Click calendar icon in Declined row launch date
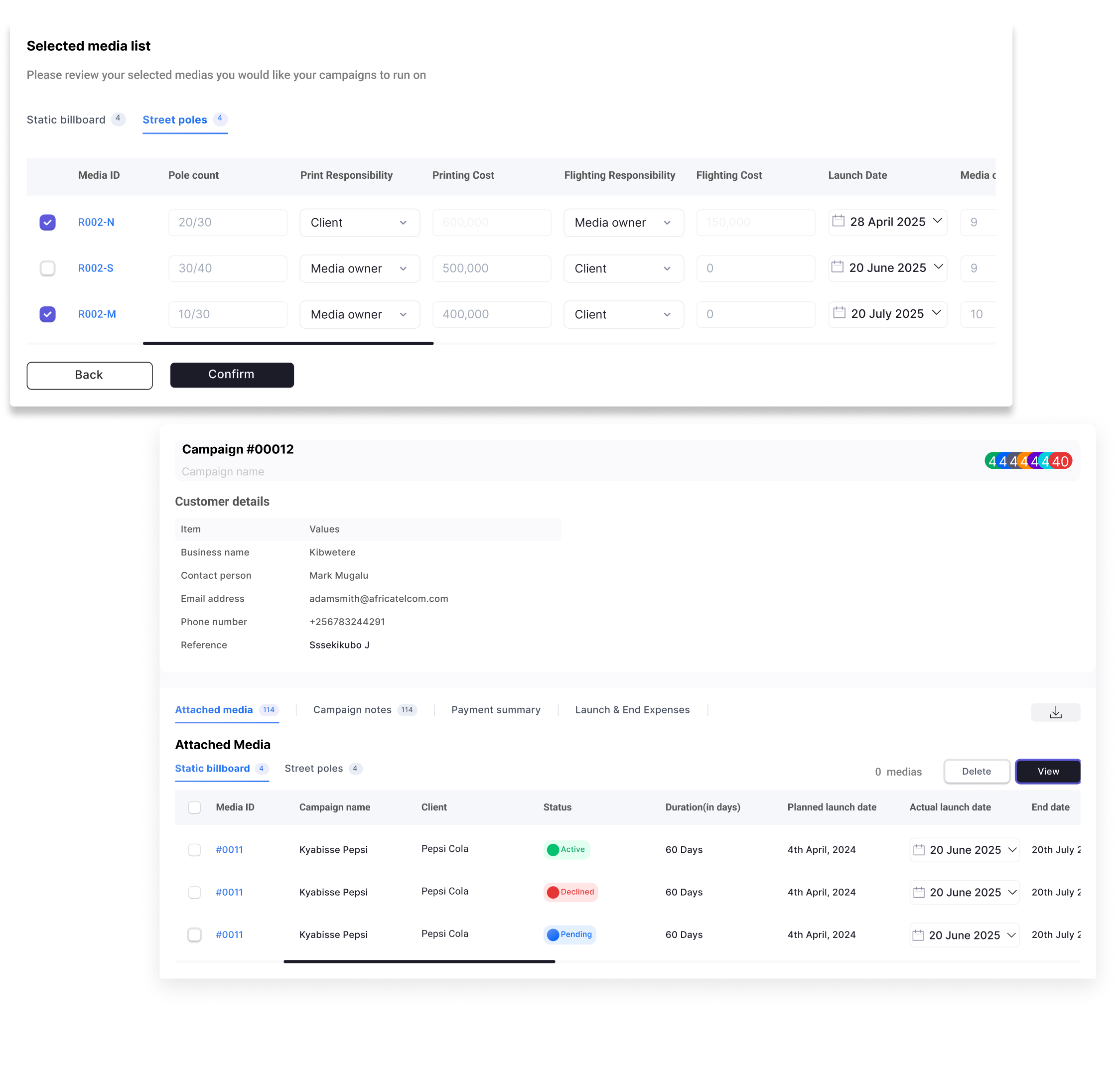1120x1068 pixels. (x=918, y=892)
